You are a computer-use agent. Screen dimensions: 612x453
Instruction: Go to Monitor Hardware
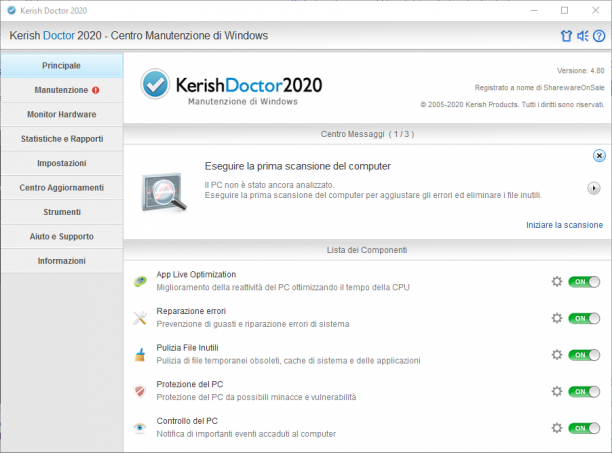62,114
